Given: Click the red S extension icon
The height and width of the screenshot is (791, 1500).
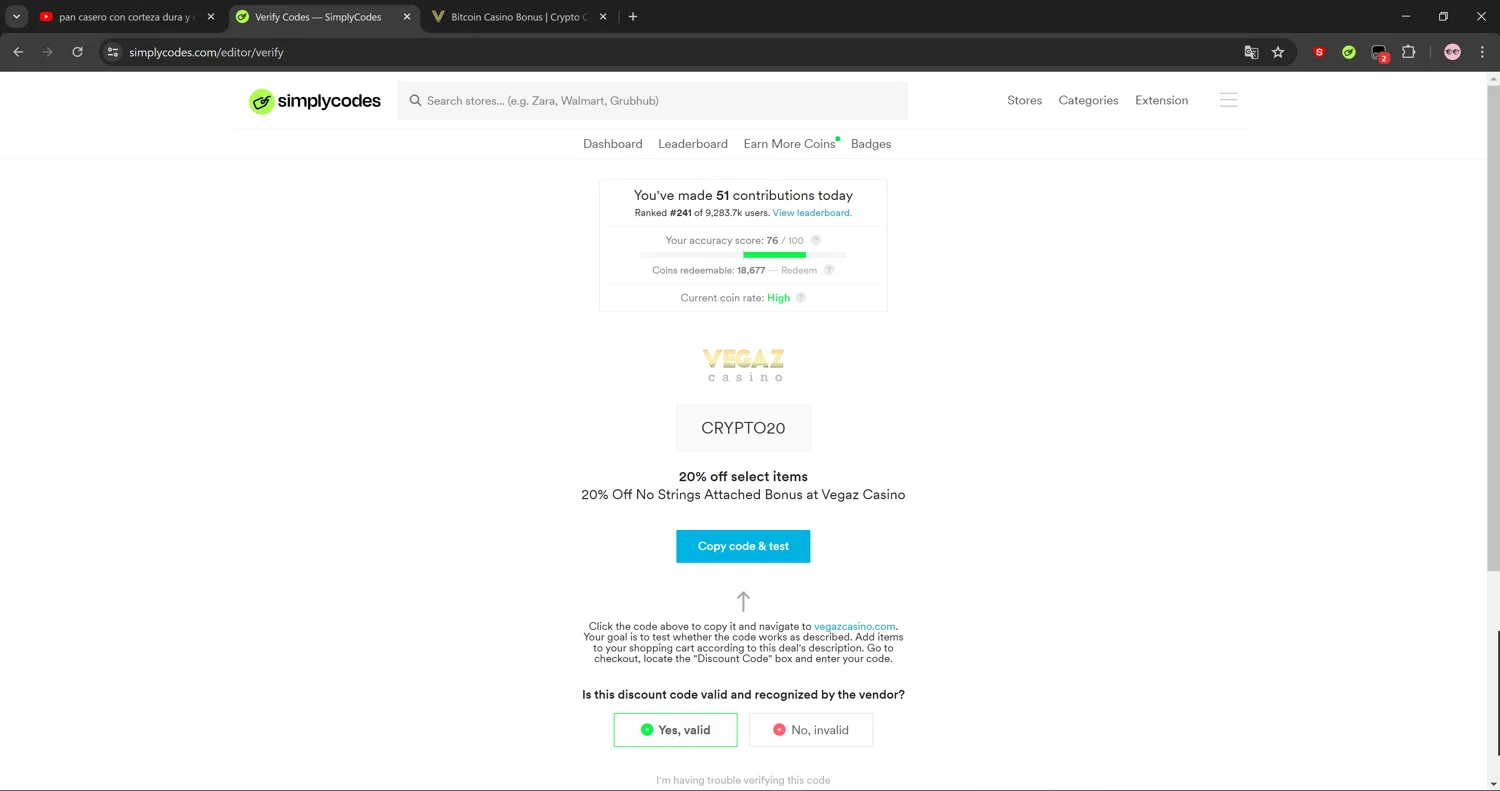Looking at the screenshot, I should pyautogui.click(x=1319, y=52).
